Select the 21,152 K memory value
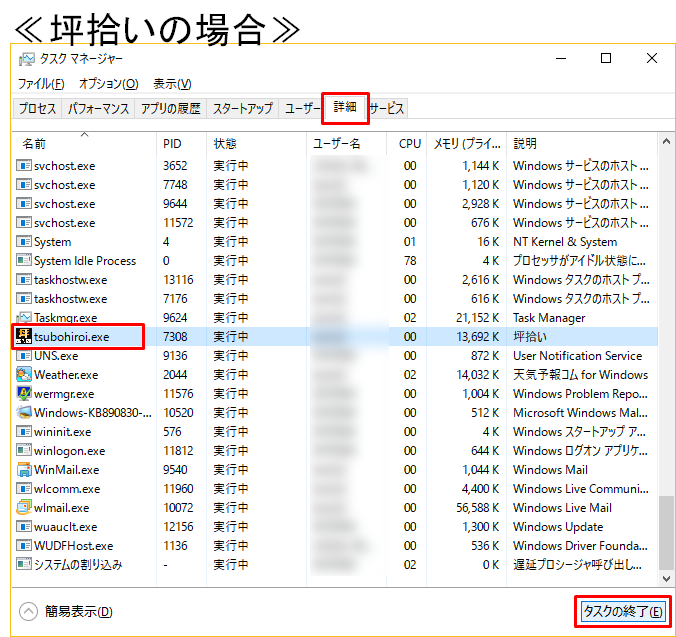 [x=478, y=318]
